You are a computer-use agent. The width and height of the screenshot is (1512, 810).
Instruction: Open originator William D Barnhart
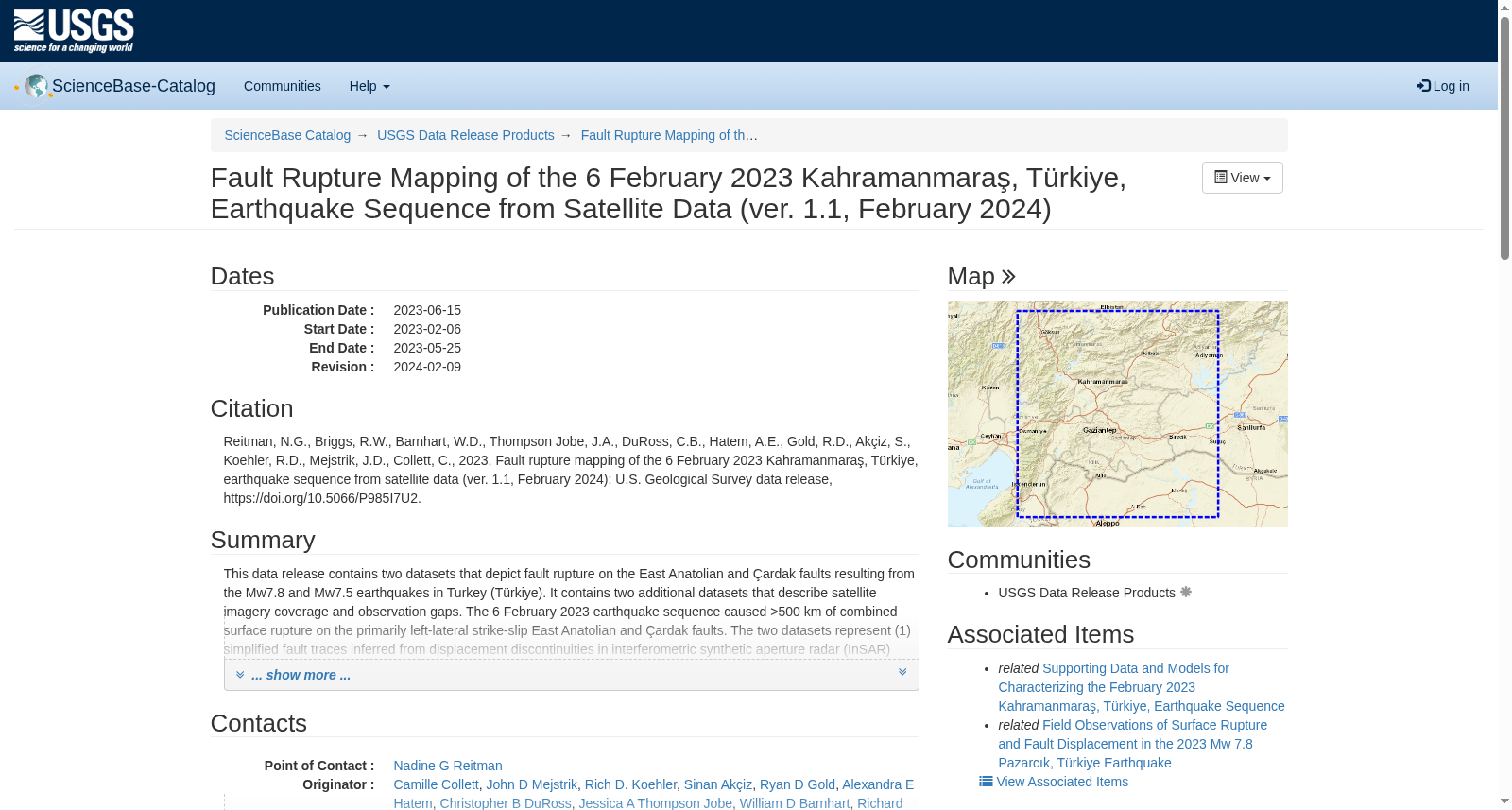click(x=795, y=803)
